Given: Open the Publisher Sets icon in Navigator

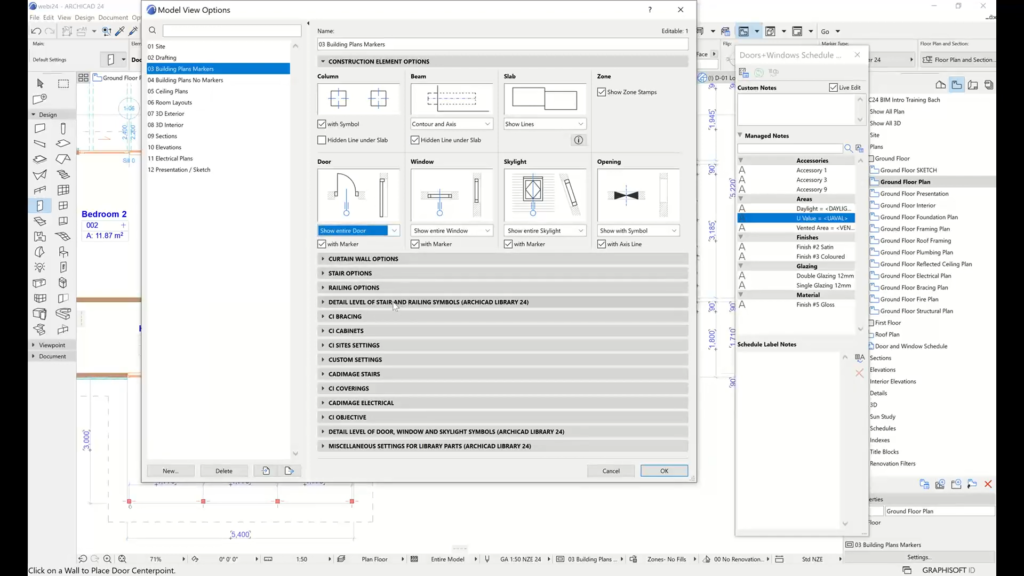Looking at the screenshot, I should [x=989, y=85].
